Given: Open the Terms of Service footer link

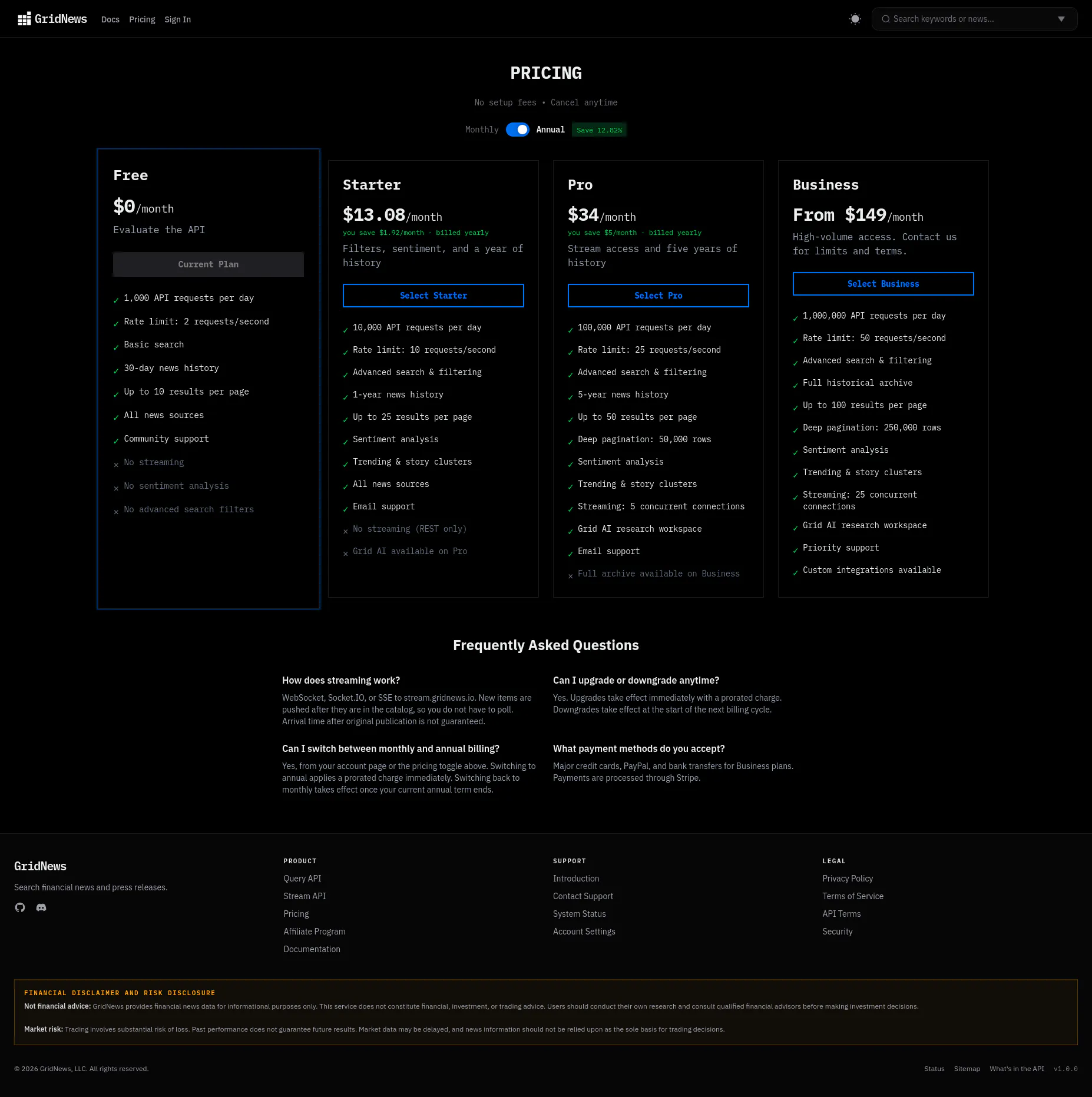Looking at the screenshot, I should [853, 896].
